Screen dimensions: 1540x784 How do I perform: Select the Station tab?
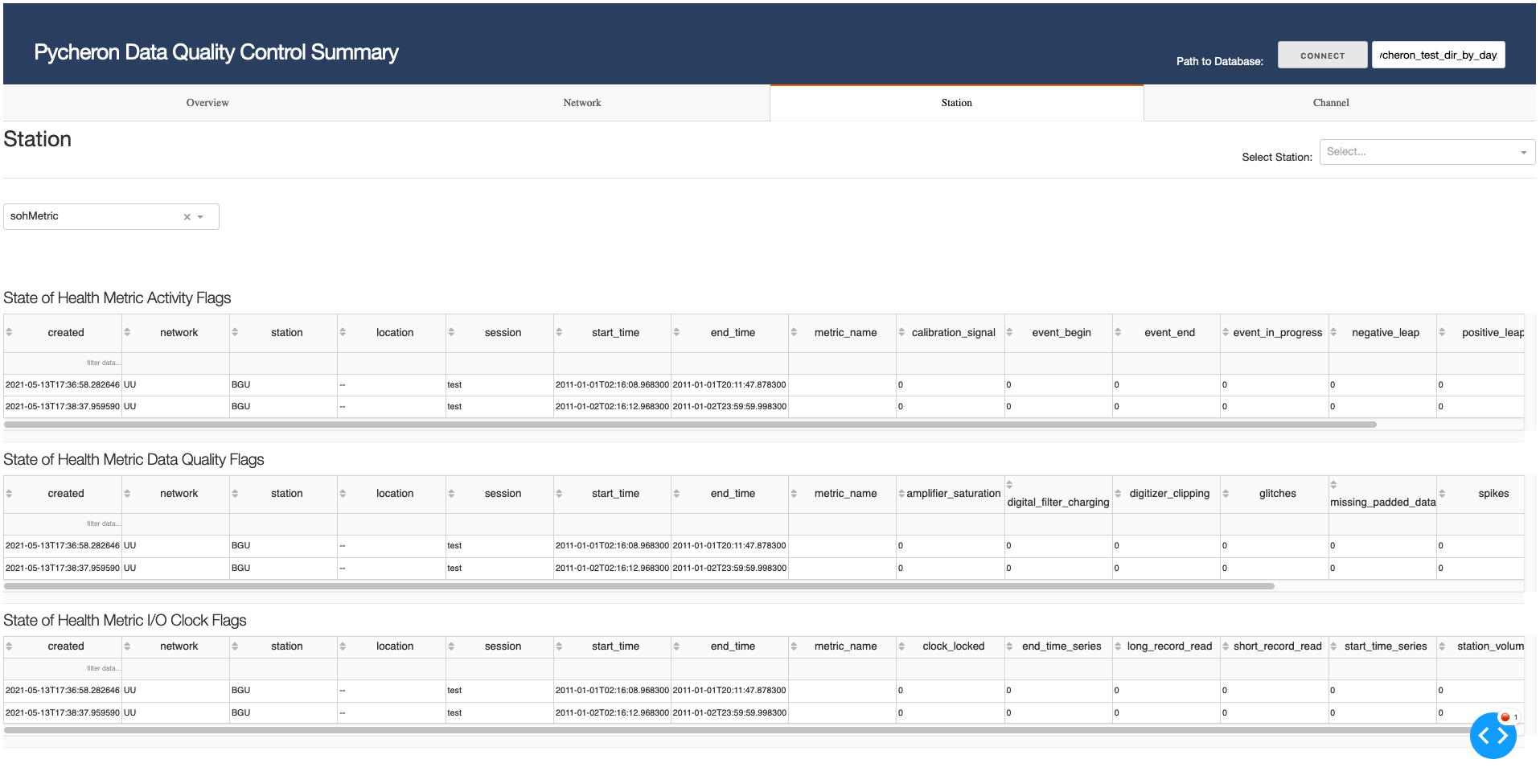pos(957,103)
